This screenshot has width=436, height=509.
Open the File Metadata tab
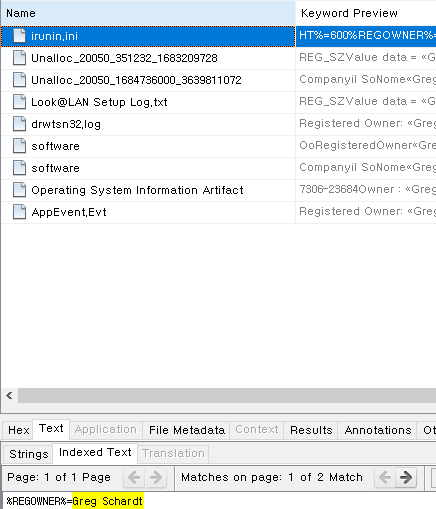(187, 430)
